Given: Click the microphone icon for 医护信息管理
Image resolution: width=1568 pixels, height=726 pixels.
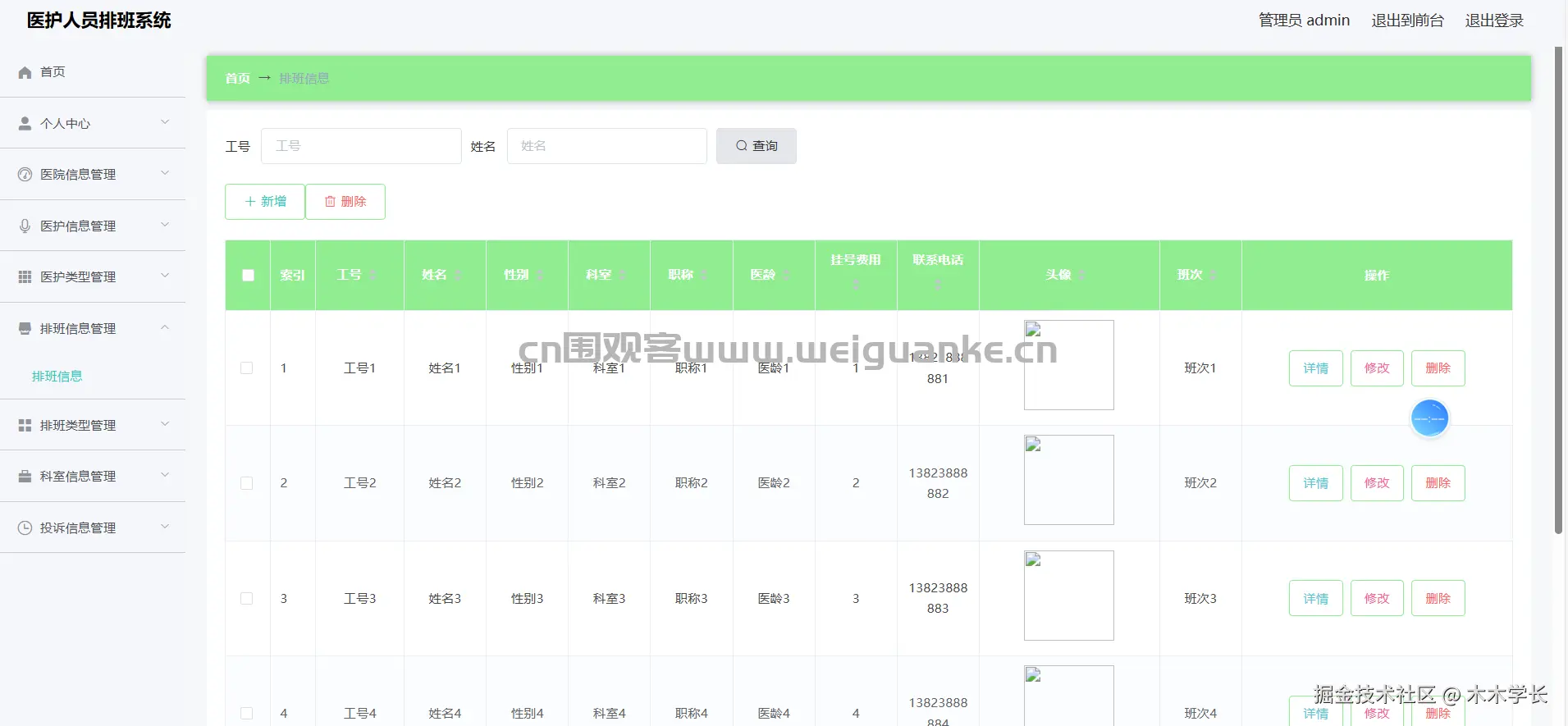Looking at the screenshot, I should pos(25,226).
